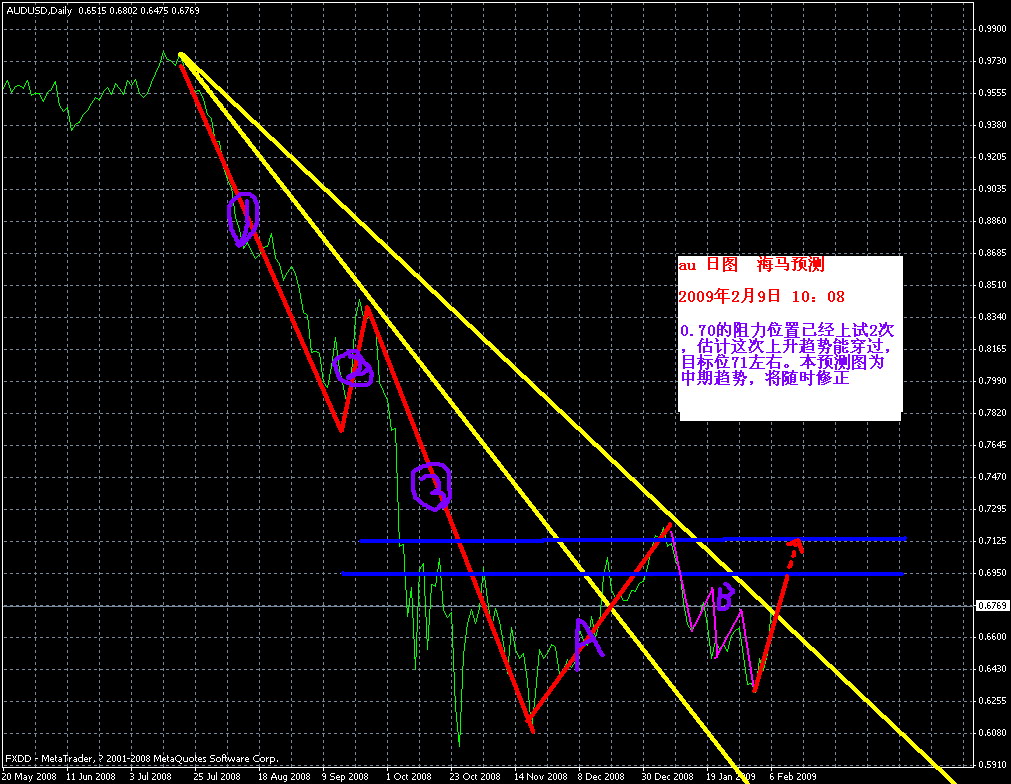Click the 0.8510 price axis label

pos(992,284)
